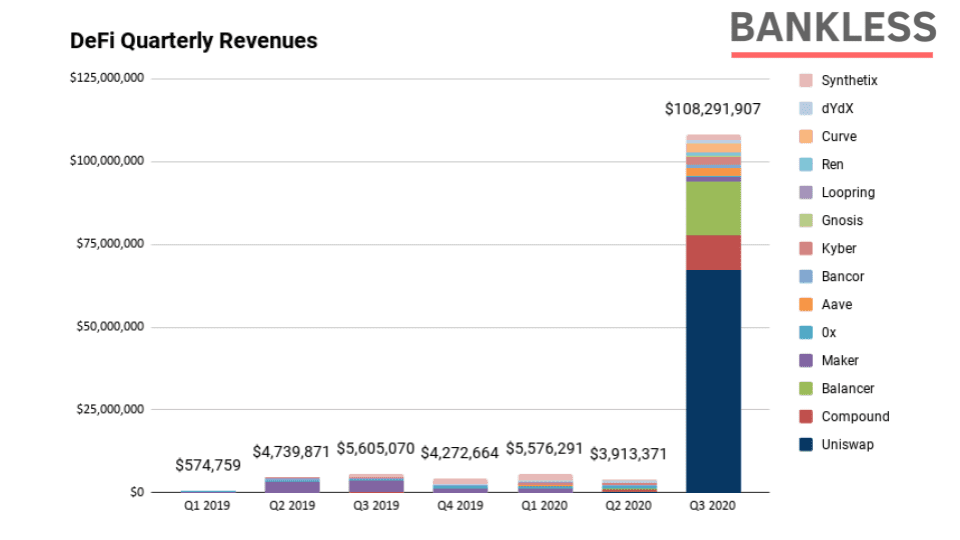Select the Loopring legend swatch
The height and width of the screenshot is (540, 960).
[806, 192]
